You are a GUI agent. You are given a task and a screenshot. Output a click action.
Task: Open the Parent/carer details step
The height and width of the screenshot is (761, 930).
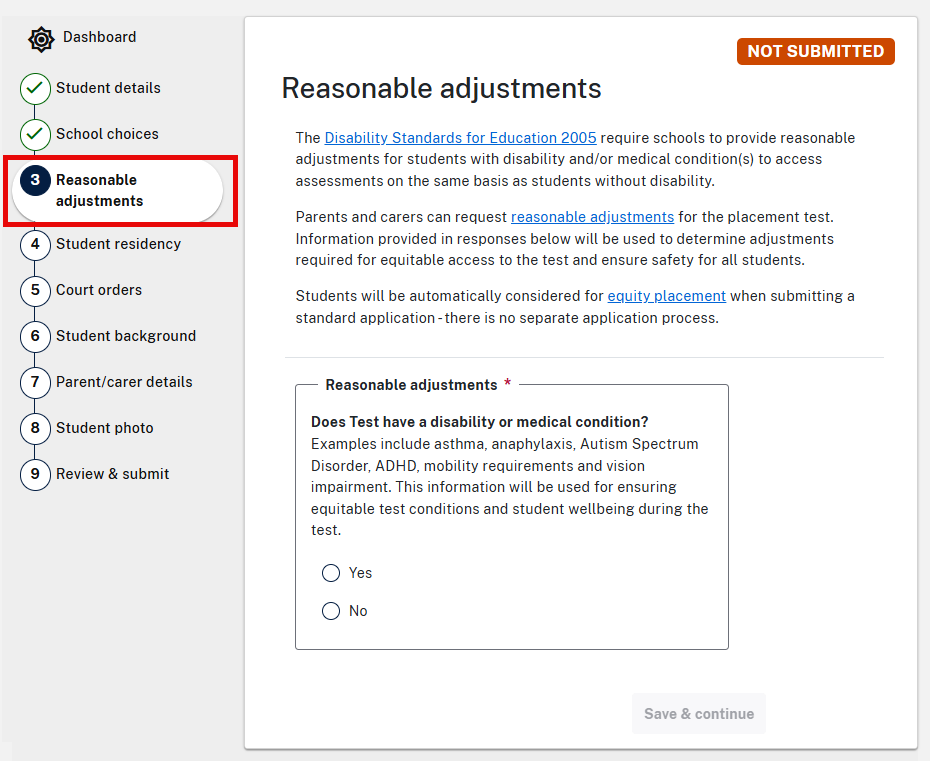click(124, 383)
